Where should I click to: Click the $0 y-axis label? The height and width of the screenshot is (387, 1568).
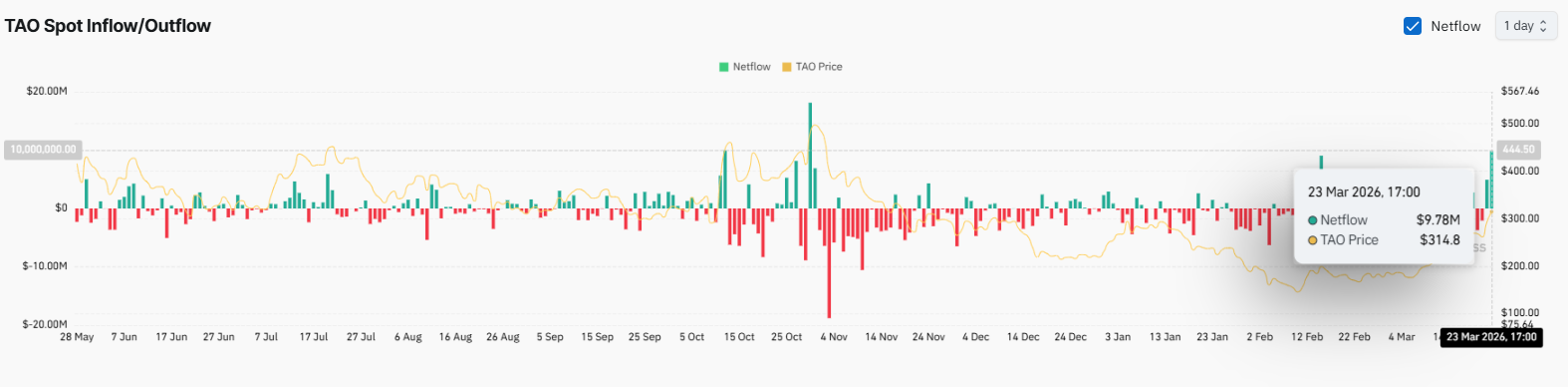pos(61,207)
